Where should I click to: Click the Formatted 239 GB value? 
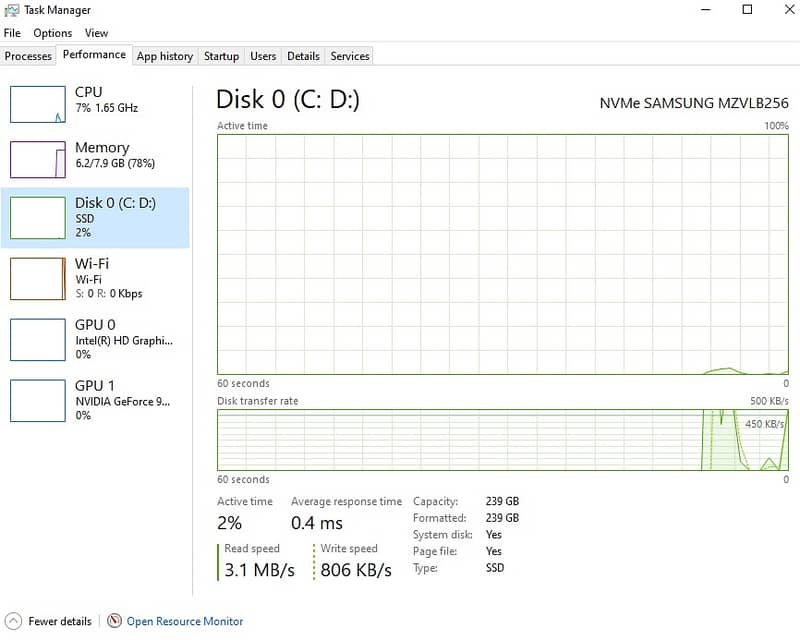pos(503,518)
